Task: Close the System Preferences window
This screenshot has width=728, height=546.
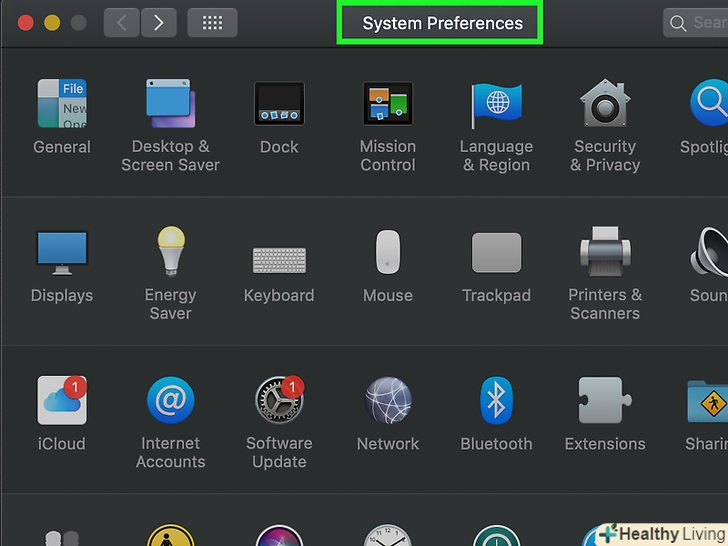Action: (26, 23)
